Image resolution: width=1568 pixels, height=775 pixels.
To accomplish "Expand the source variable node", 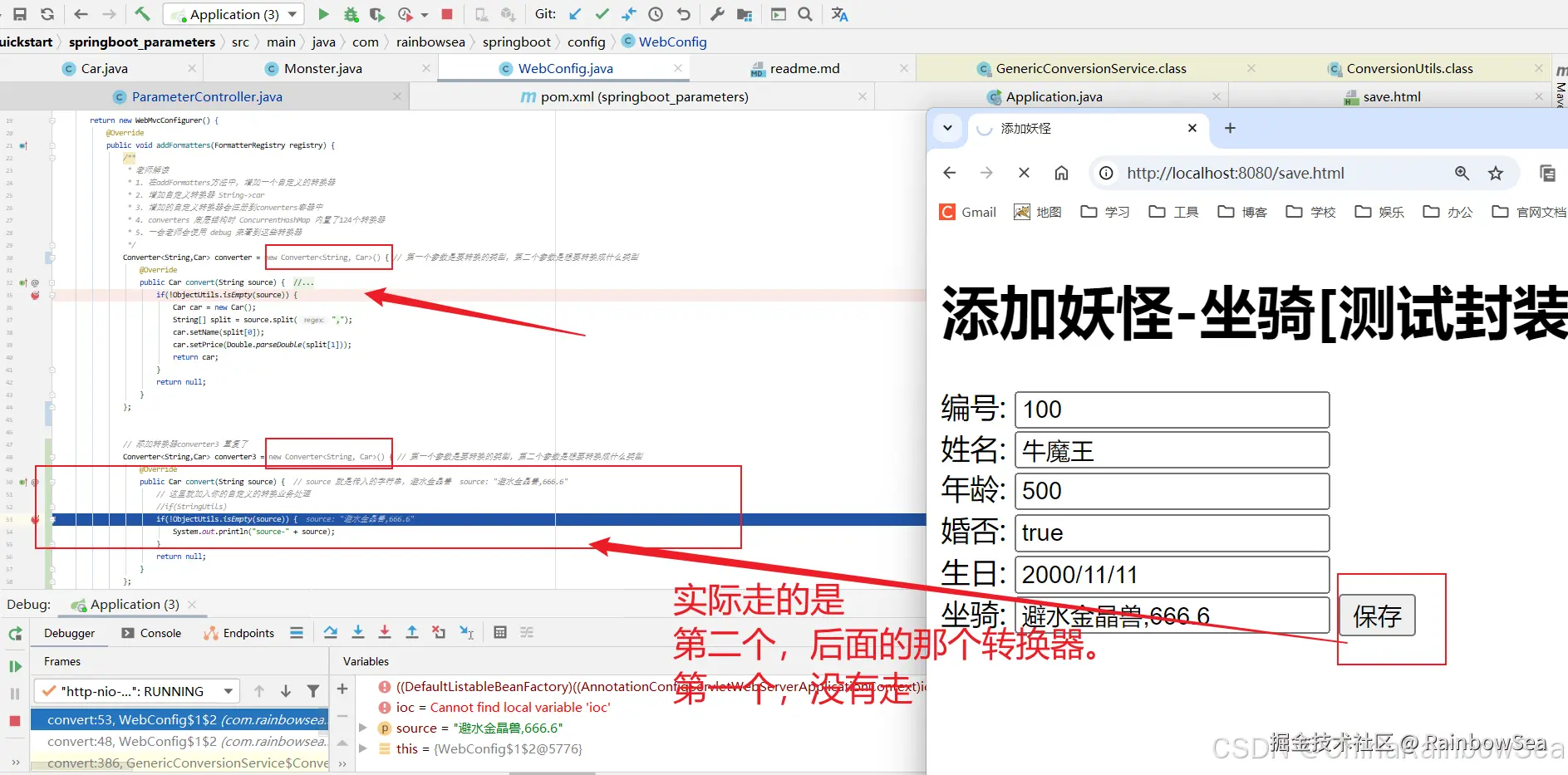I will (362, 728).
